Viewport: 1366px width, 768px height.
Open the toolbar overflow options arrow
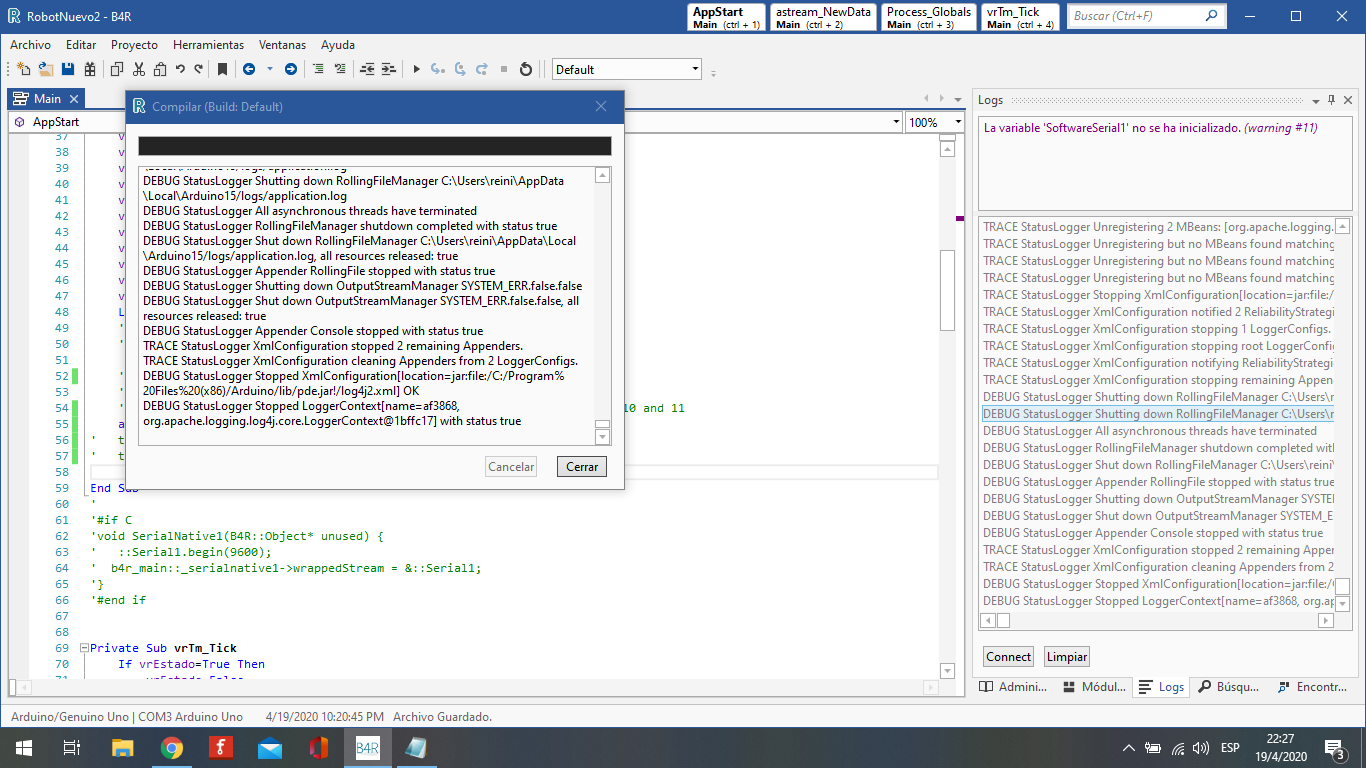point(713,72)
